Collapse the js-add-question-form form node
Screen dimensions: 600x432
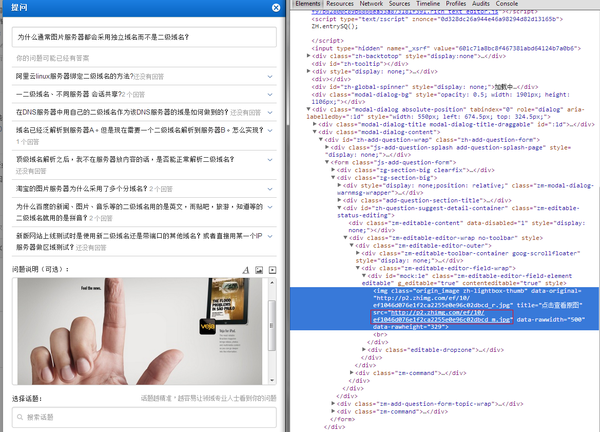point(327,162)
